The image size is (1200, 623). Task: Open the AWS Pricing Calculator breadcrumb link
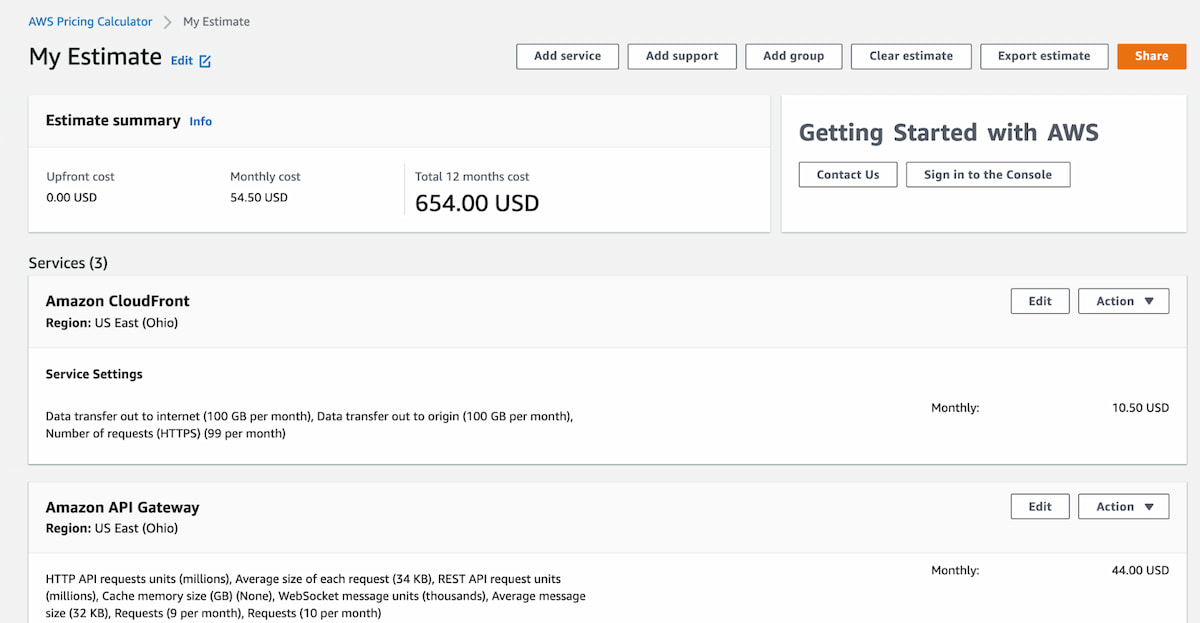(x=90, y=21)
